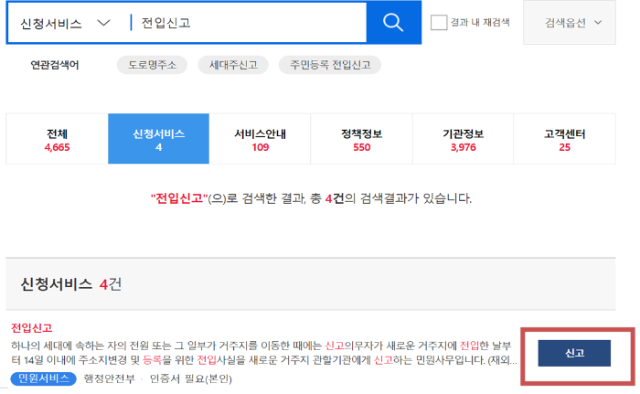Image resolution: width=640 pixels, height=394 pixels.
Task: Select the 세대주신고 related keyword
Action: [x=233, y=65]
